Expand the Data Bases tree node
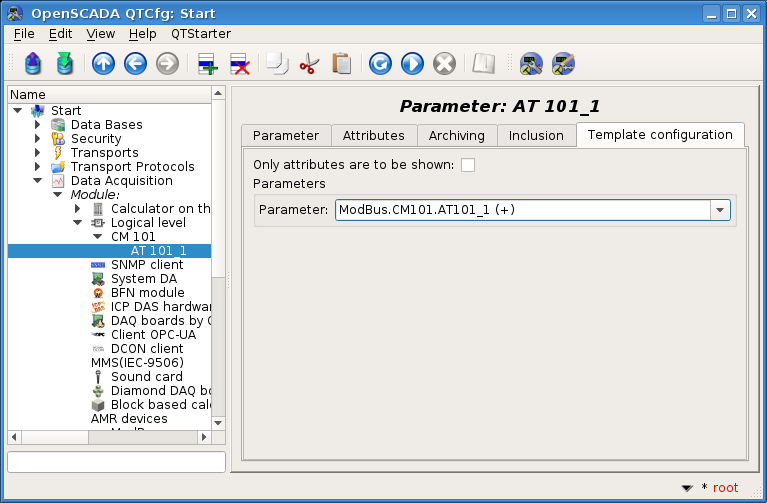The width and height of the screenshot is (767, 503). (x=38, y=125)
